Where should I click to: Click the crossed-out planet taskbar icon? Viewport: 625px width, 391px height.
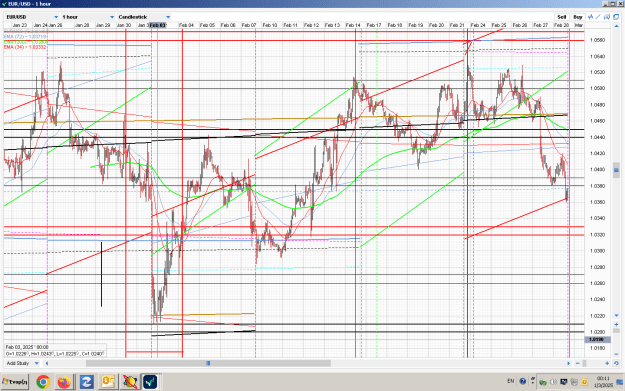pyautogui.click(x=129, y=382)
